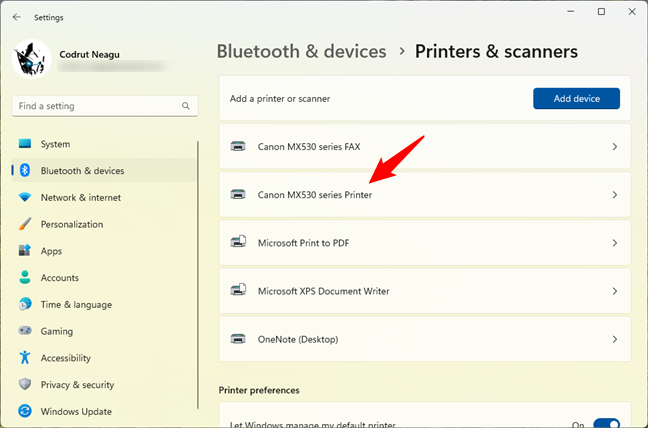Click the Accessibility figure icon
648x428 pixels.
(25, 357)
